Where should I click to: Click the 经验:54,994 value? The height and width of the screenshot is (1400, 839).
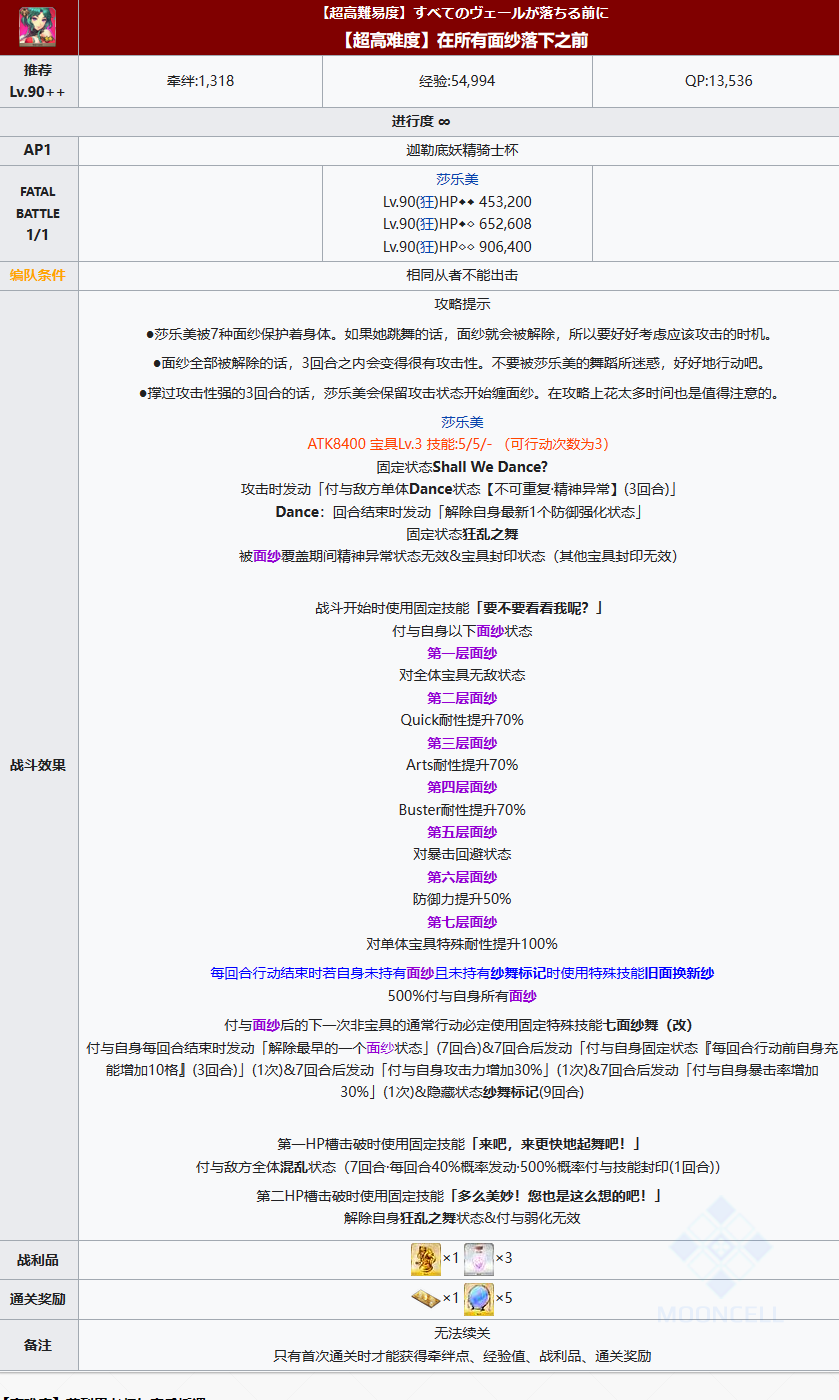click(457, 81)
